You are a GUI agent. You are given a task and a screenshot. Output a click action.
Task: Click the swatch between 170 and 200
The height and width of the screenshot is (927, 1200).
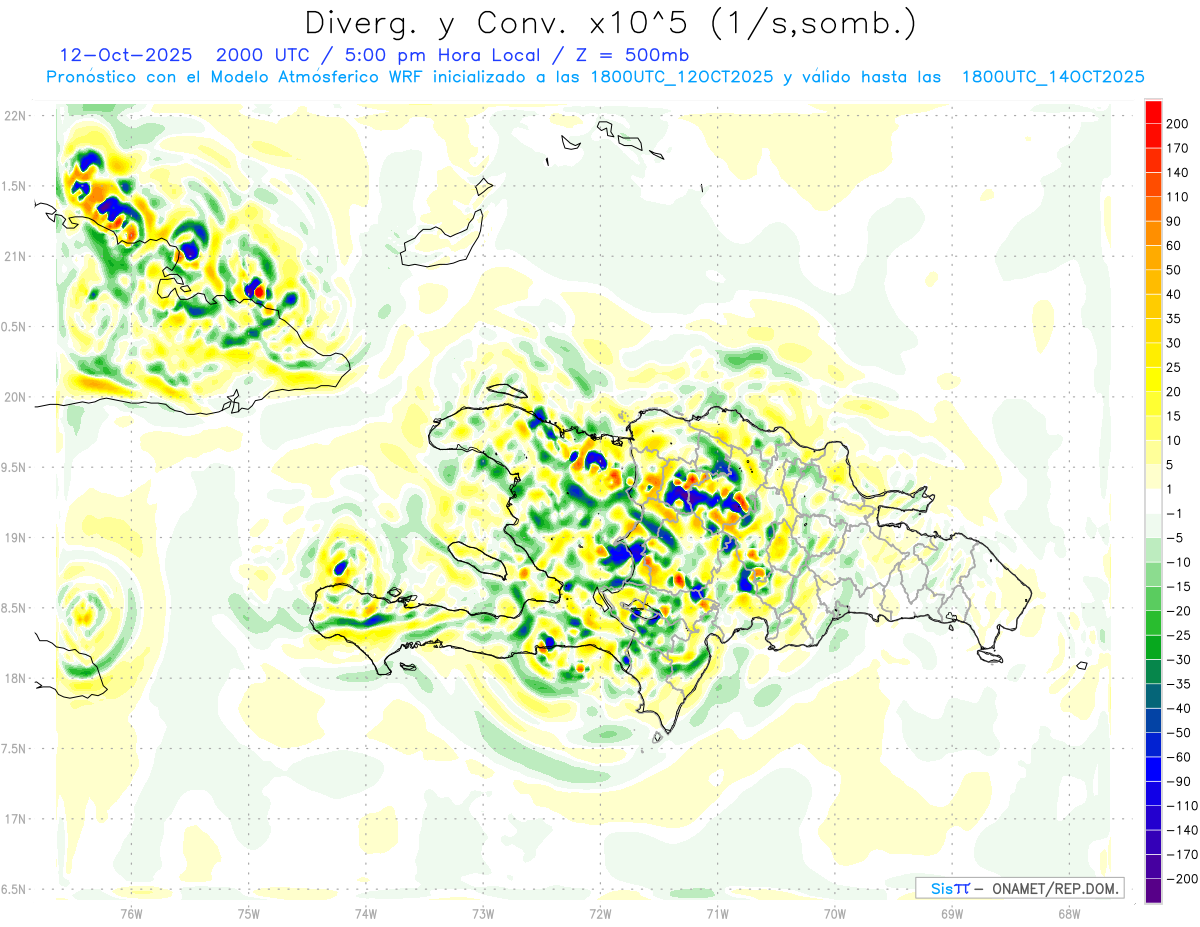(x=1153, y=136)
